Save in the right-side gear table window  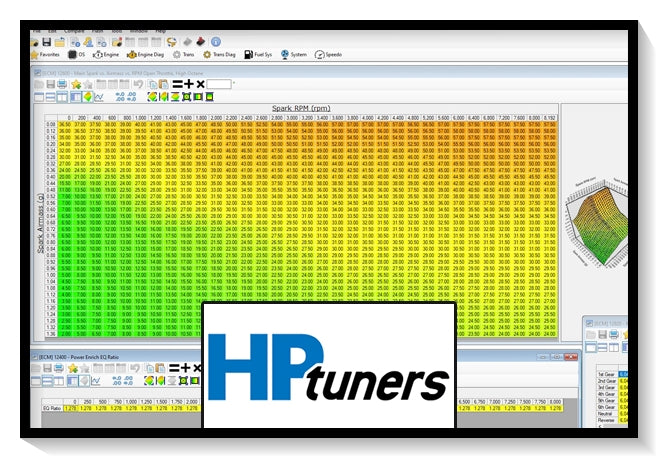603,335
